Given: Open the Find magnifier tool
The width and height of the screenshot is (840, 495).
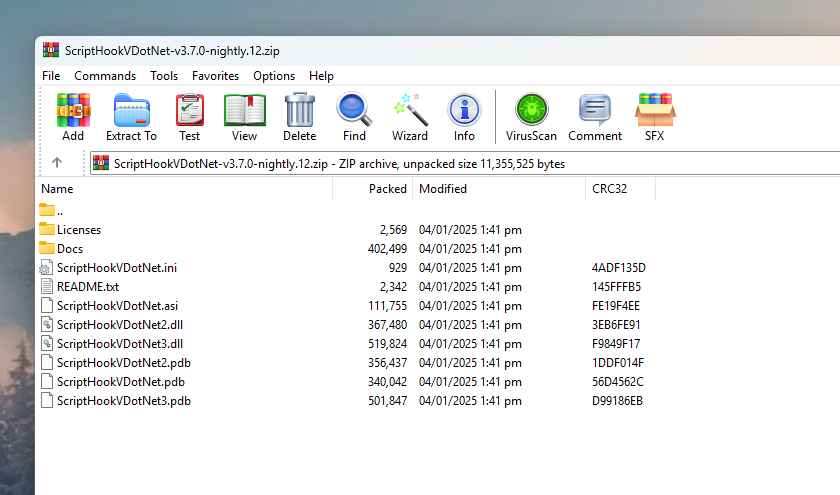Looking at the screenshot, I should pos(354,110).
